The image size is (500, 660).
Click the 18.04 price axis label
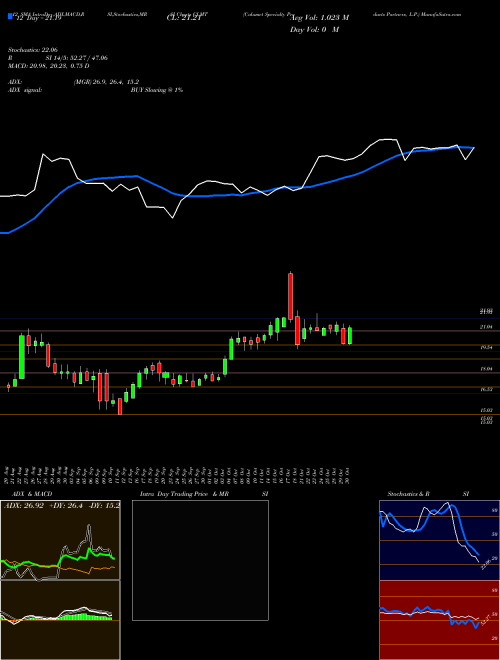pos(486,369)
